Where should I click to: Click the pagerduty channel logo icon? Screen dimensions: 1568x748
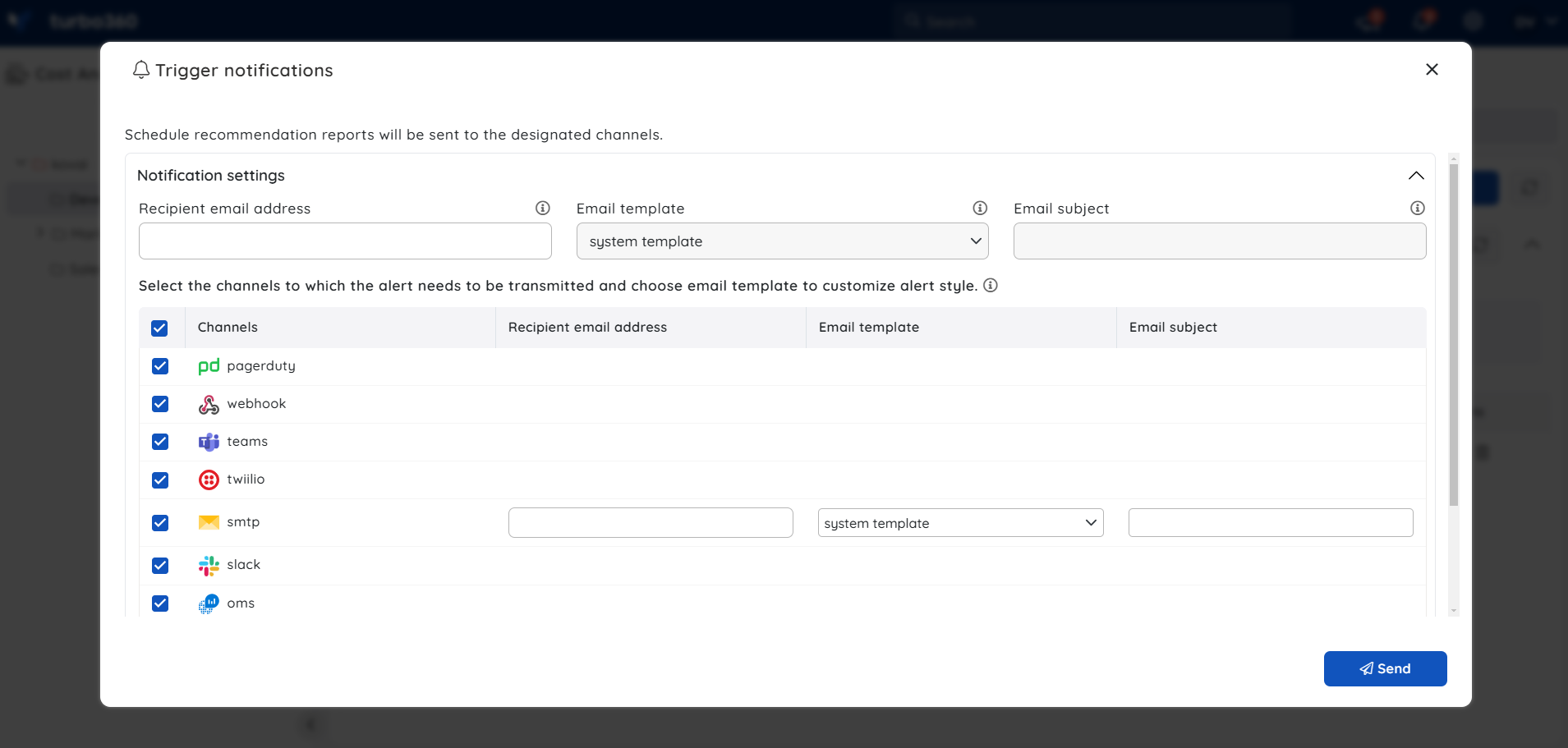coord(209,366)
